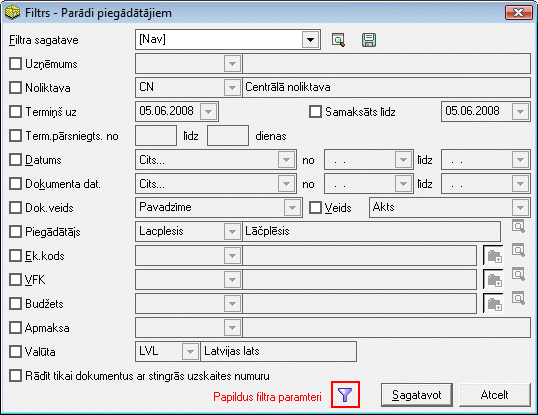Open Termiņš uz date dropdown
The image size is (538, 415).
point(208,111)
